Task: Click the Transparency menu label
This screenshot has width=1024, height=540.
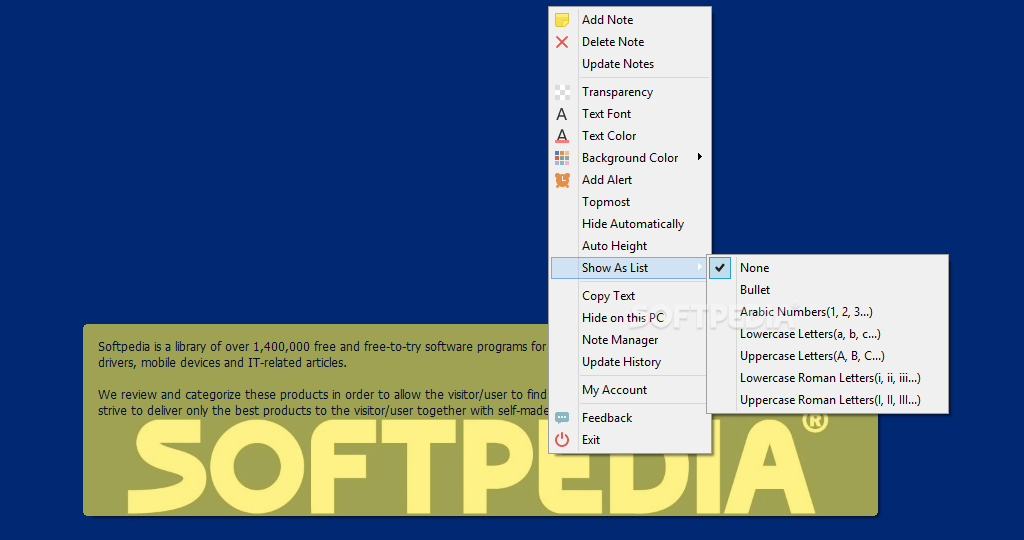Action: pos(617,92)
